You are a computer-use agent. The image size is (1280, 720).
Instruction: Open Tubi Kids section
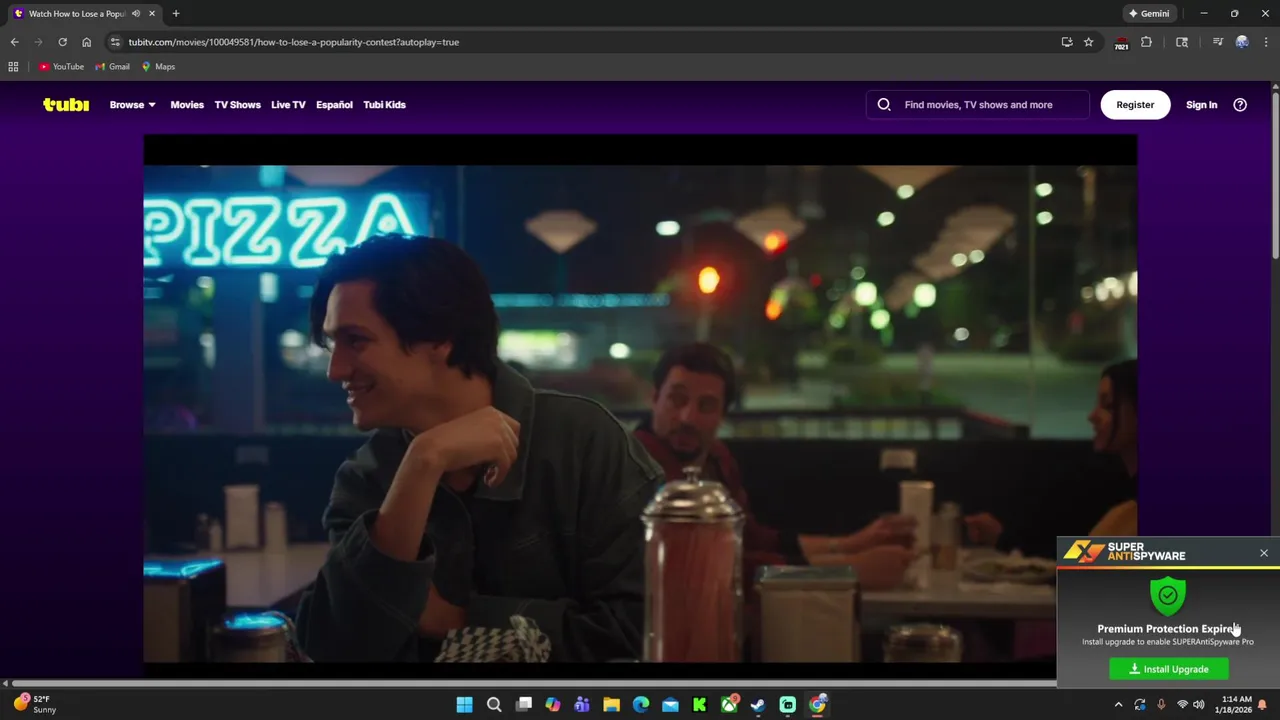coord(384,104)
